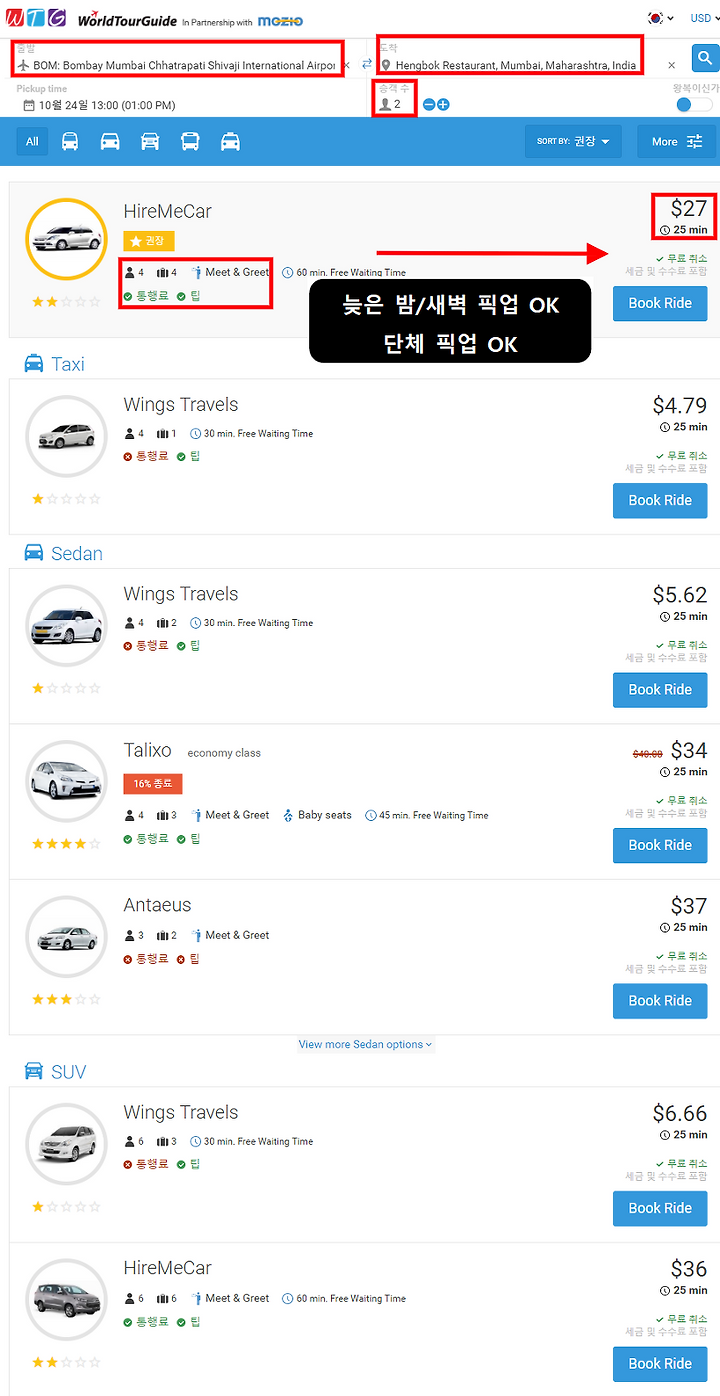The width and height of the screenshot is (720, 1396).
Task: Open the USD currency selector
Action: coord(703,18)
